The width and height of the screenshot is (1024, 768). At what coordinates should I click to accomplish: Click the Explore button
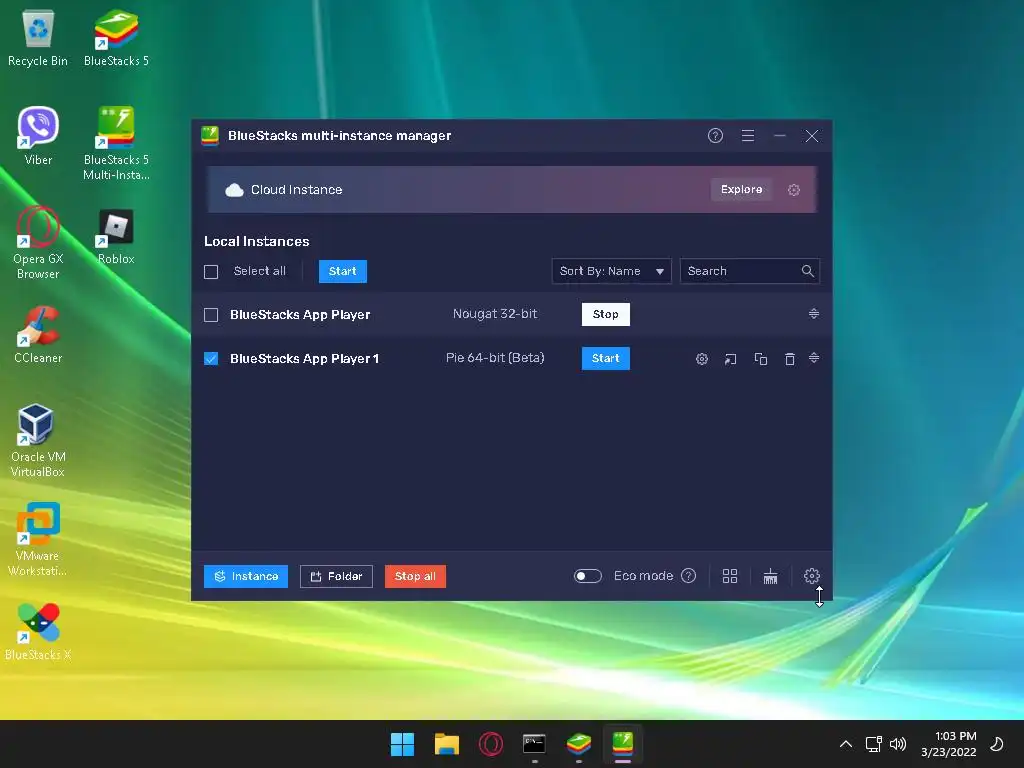[x=741, y=189]
